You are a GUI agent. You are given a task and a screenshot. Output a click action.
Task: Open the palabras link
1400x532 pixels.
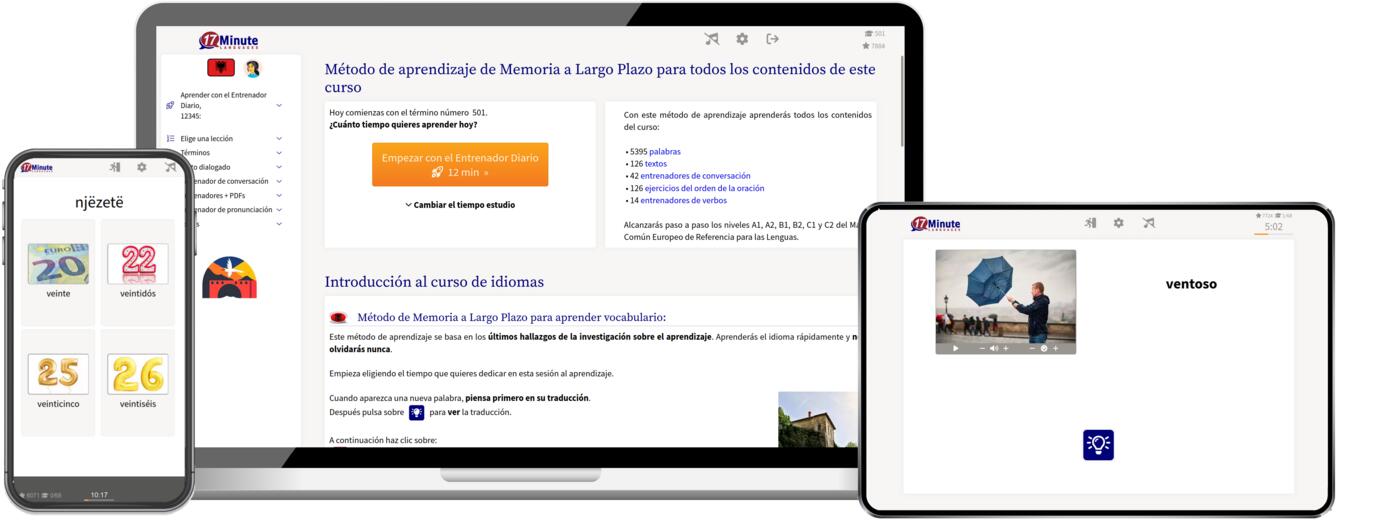click(665, 152)
